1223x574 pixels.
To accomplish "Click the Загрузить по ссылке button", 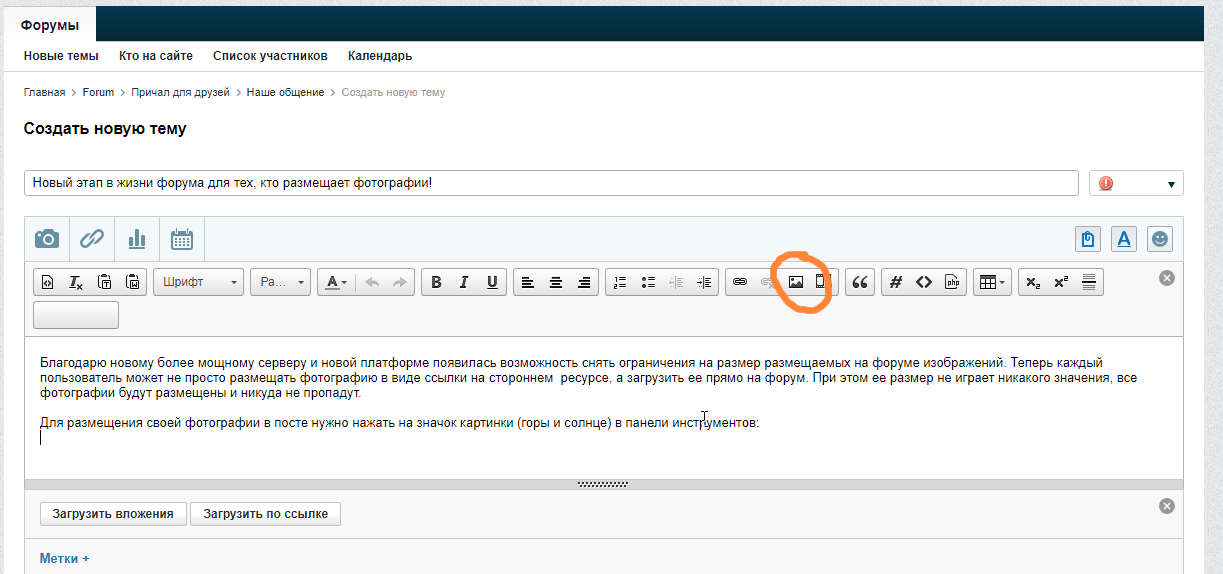I will (265, 514).
